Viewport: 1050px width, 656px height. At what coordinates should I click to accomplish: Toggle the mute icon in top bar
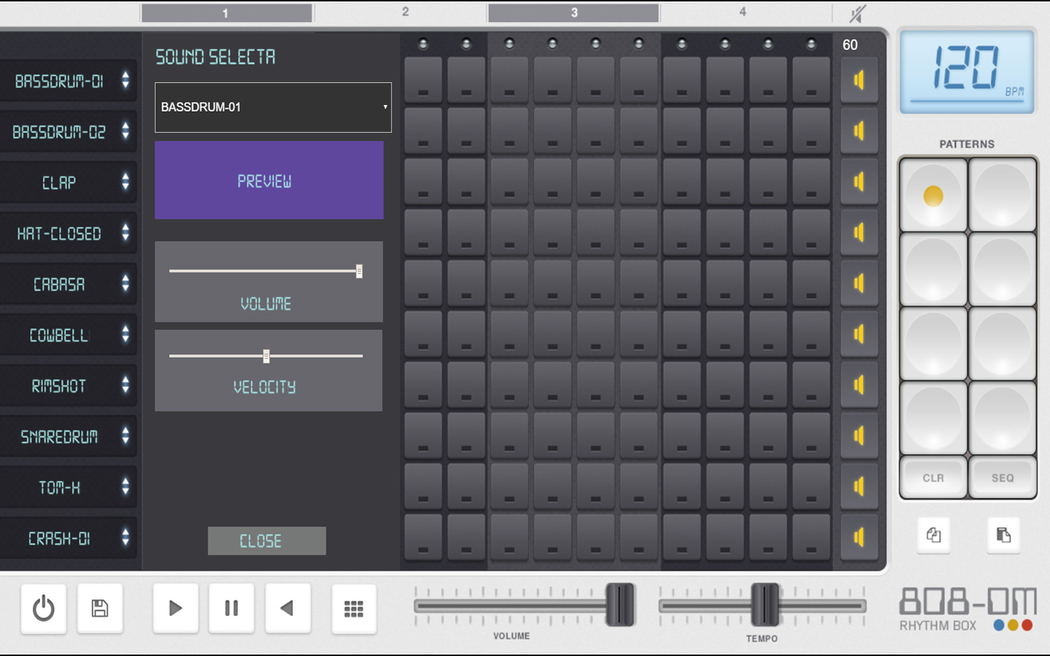pos(857,13)
